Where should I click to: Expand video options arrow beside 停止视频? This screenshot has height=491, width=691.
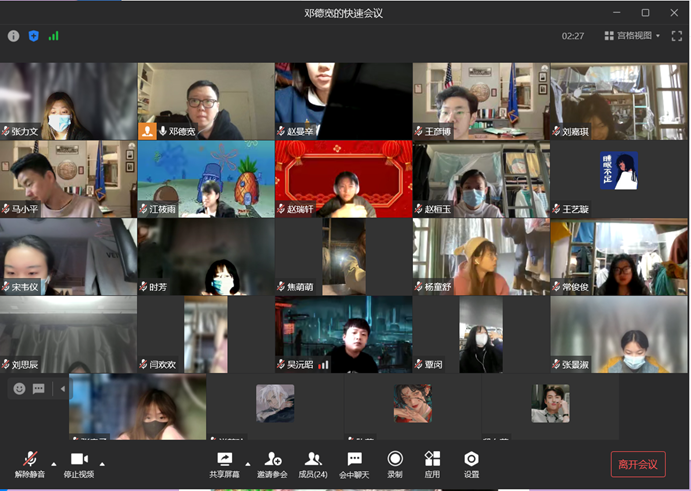tap(102, 464)
